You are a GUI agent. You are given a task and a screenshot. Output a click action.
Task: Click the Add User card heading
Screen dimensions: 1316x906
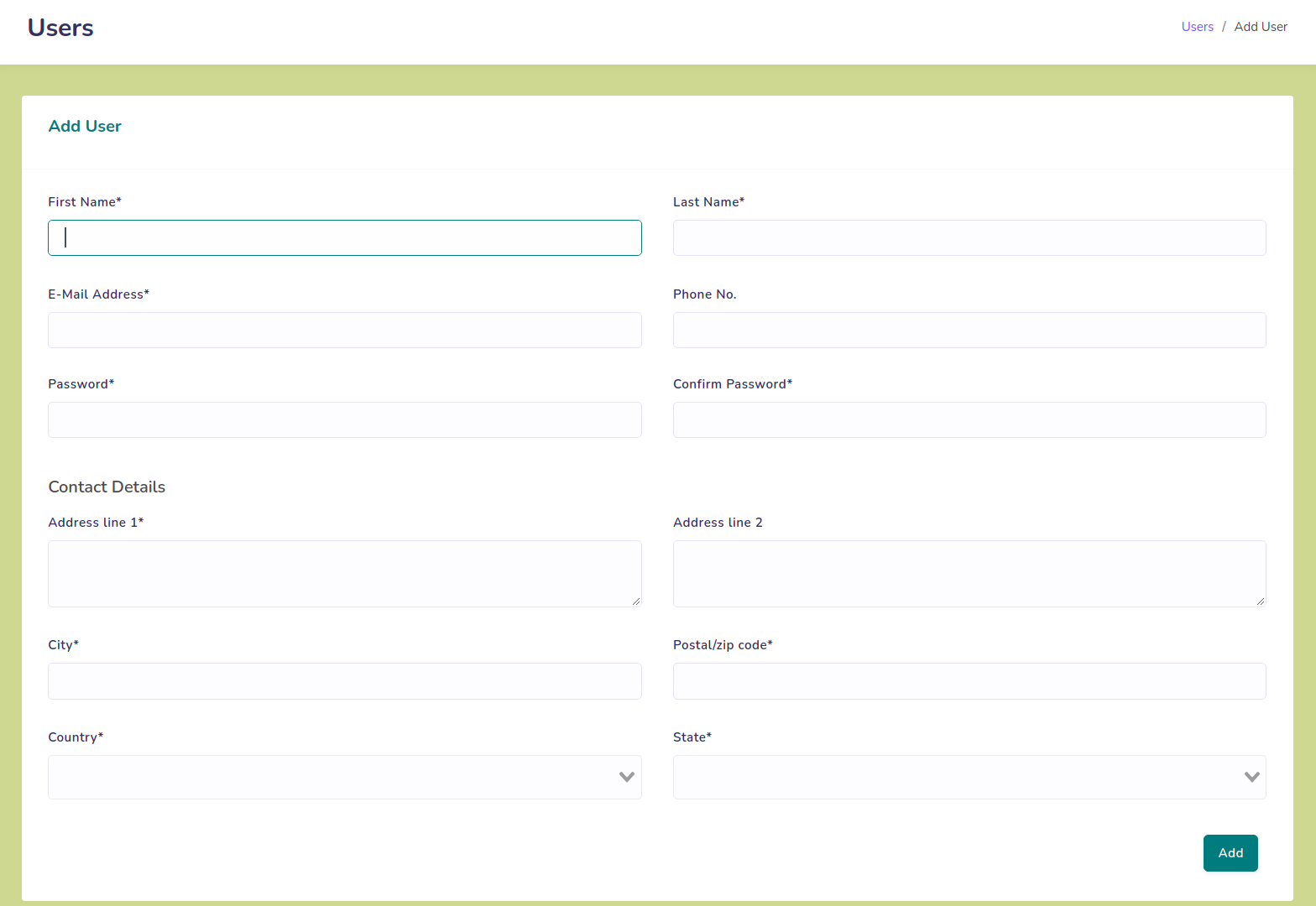click(x=85, y=127)
